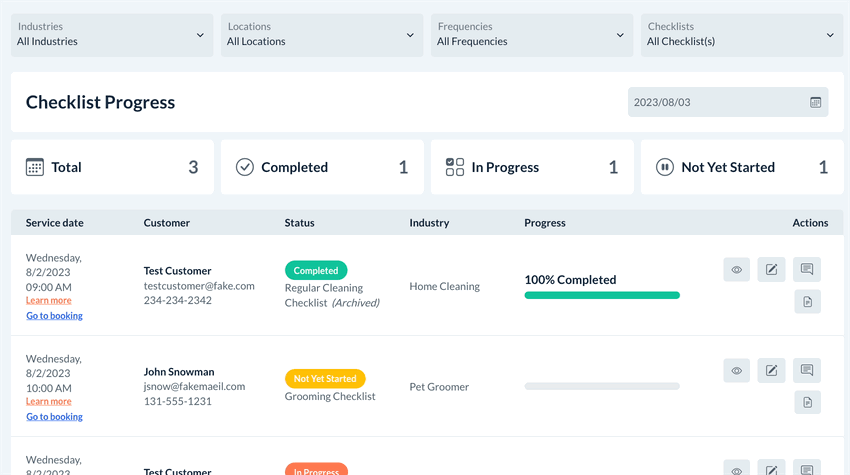The width and height of the screenshot is (850, 475).
Task: Filter by Completed checklists card
Action: [322, 167]
